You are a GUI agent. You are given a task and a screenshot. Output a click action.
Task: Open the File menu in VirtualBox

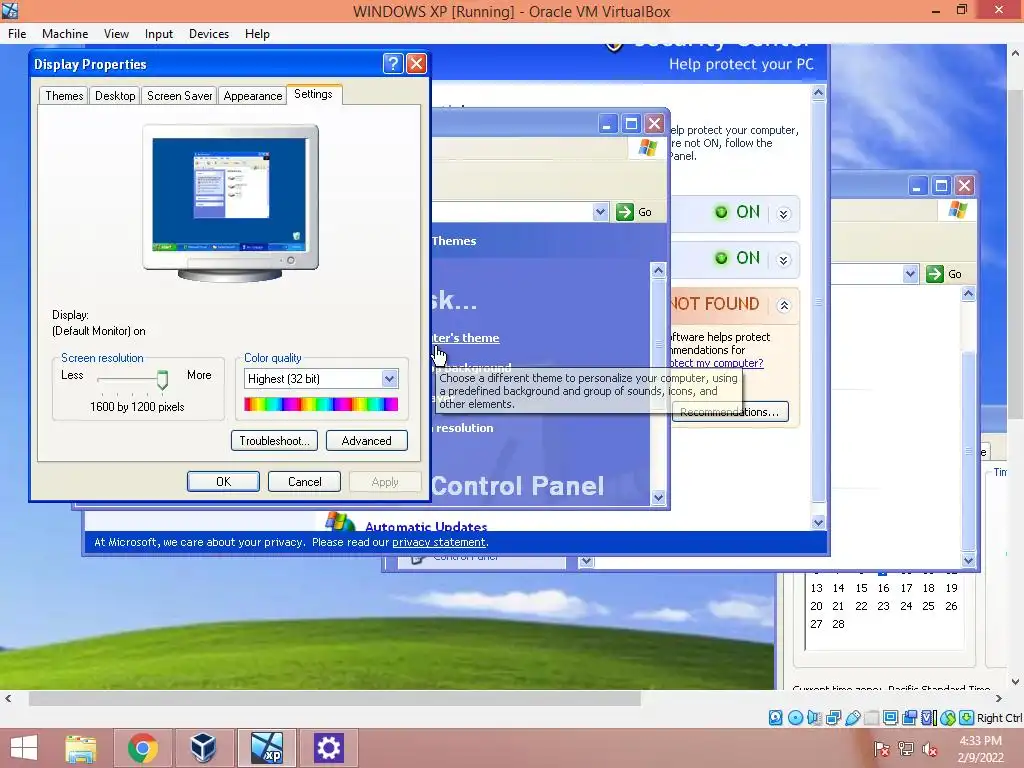17,34
